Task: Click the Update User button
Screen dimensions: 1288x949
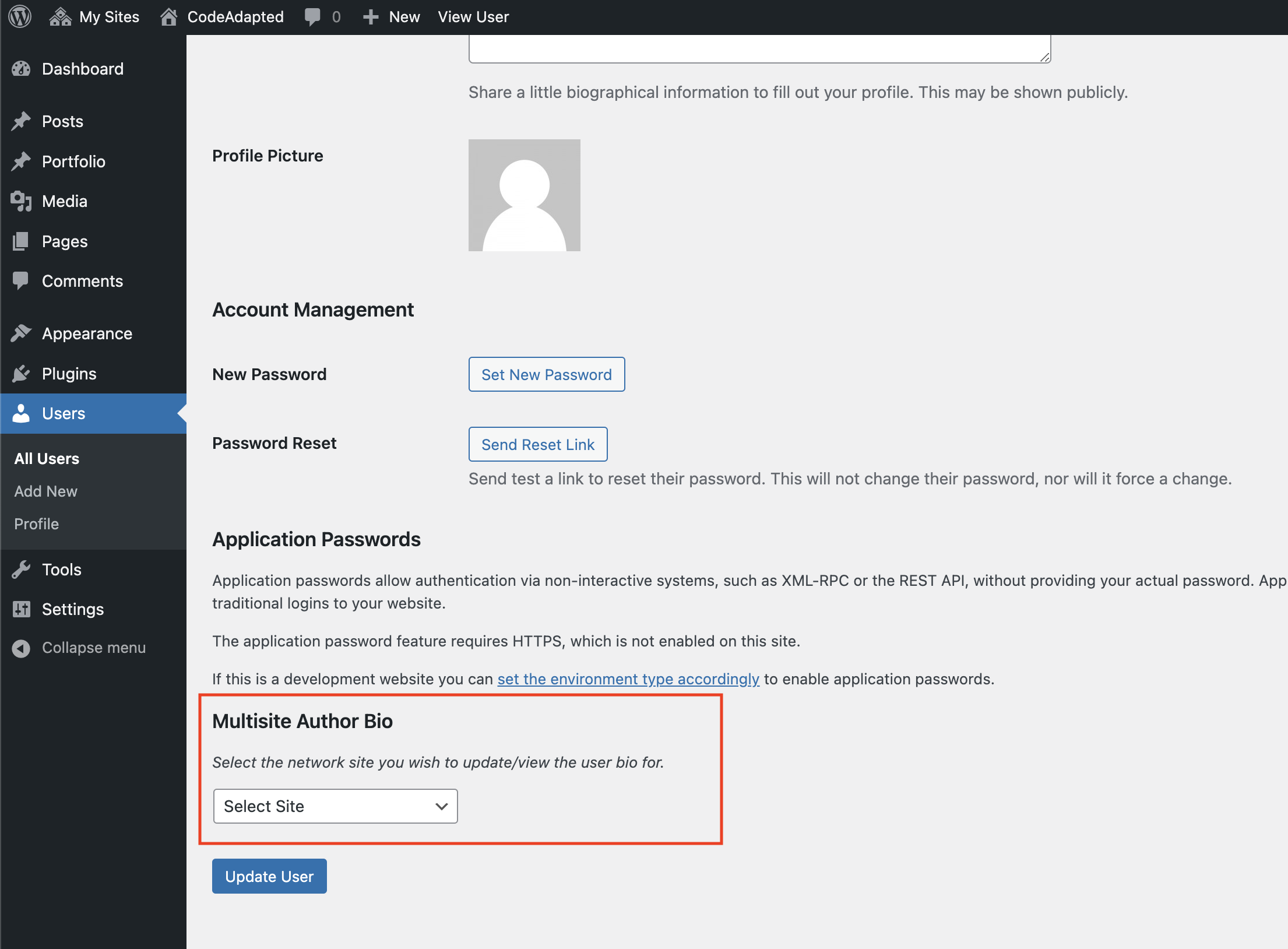Action: click(x=269, y=876)
